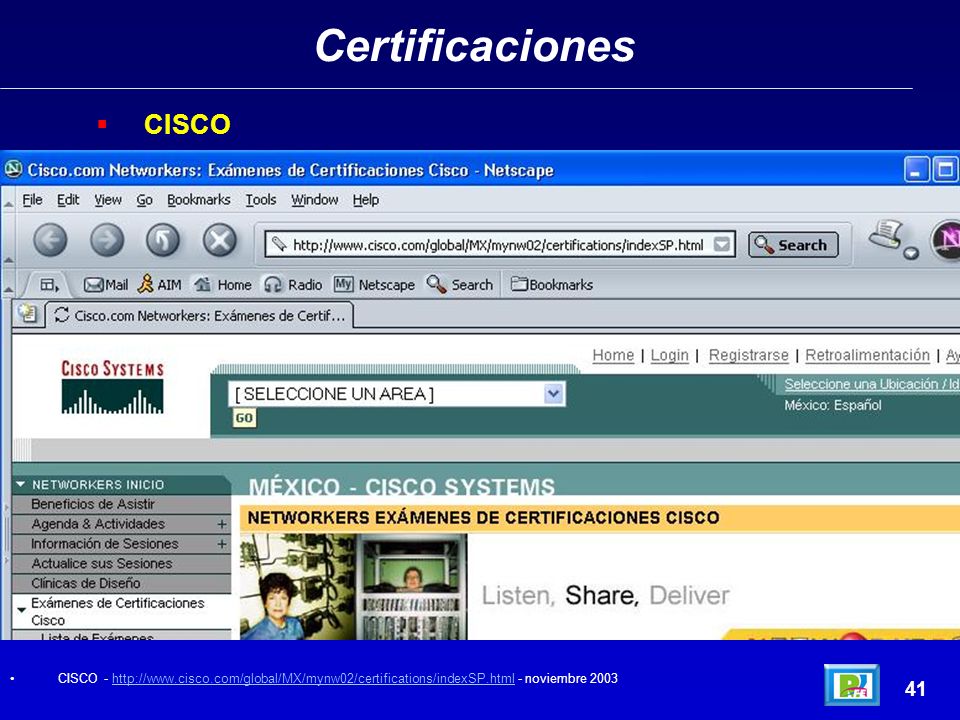
Task: Open Clínicas de Diseño in the sidebar
Action: (x=121, y=583)
